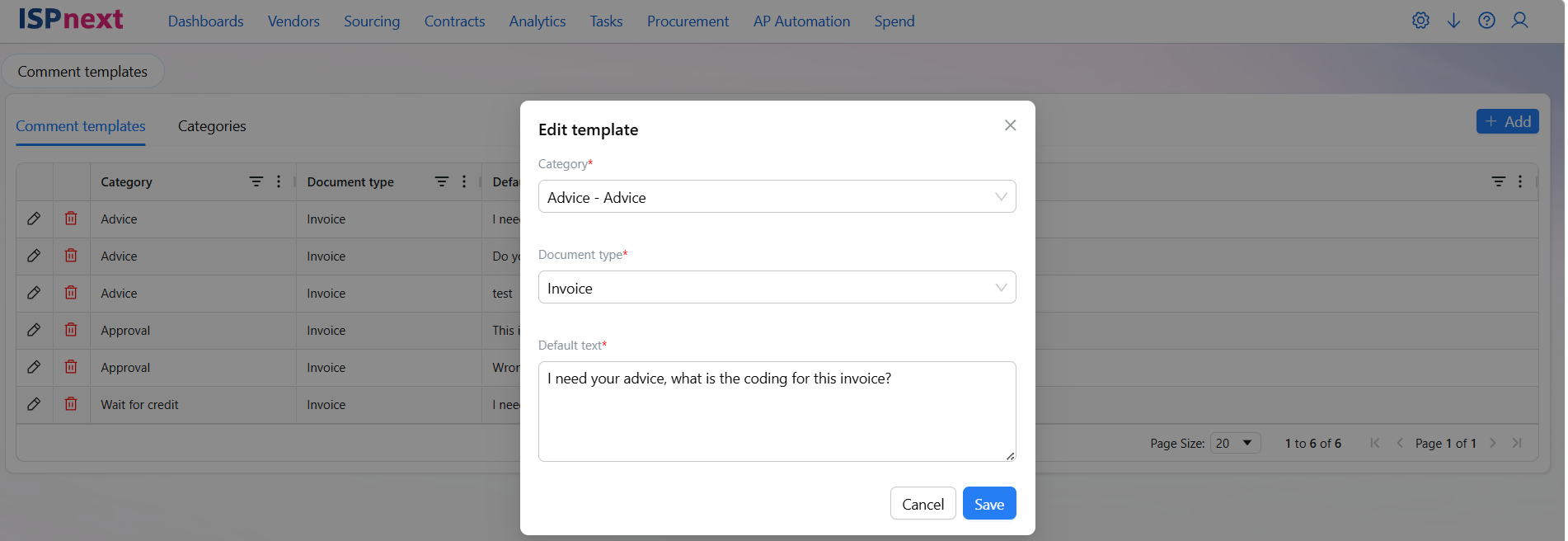The height and width of the screenshot is (541, 1568).
Task: Click into the Default text area
Action: tap(777, 412)
